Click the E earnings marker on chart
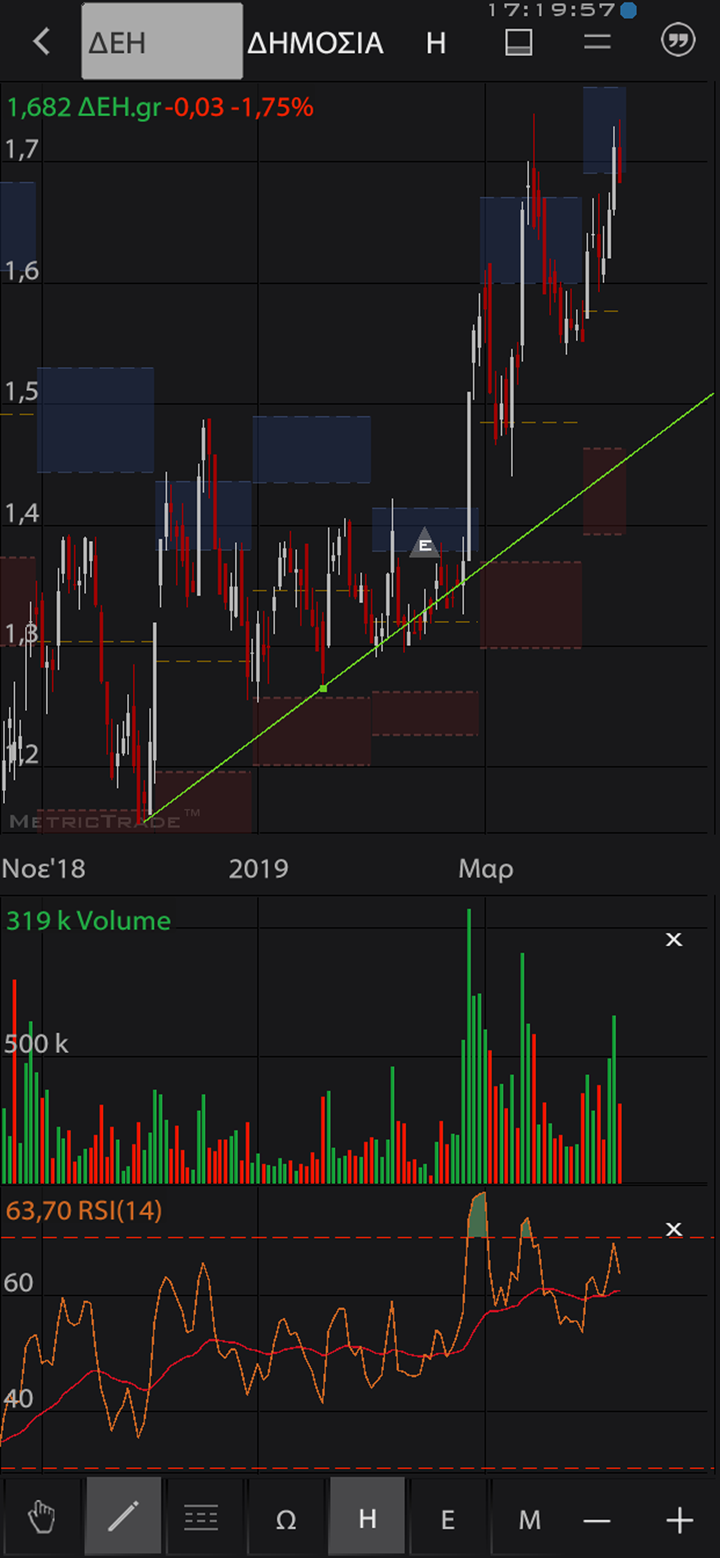The width and height of the screenshot is (720, 1558). 425,545
